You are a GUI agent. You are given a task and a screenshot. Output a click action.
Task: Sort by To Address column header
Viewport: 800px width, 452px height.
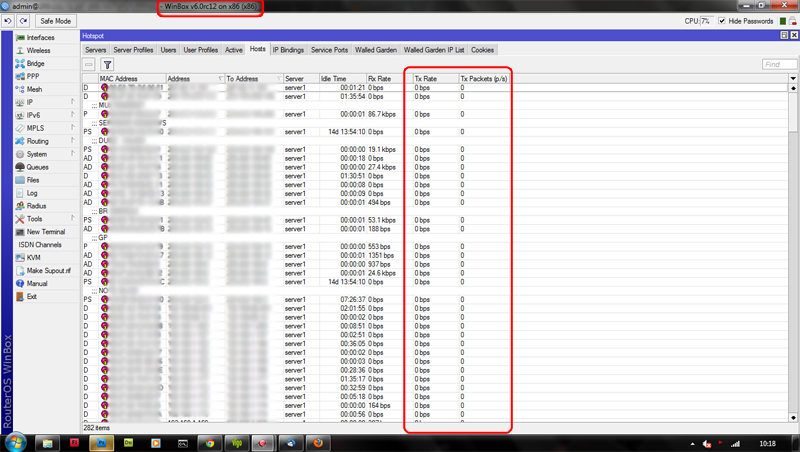[254, 79]
